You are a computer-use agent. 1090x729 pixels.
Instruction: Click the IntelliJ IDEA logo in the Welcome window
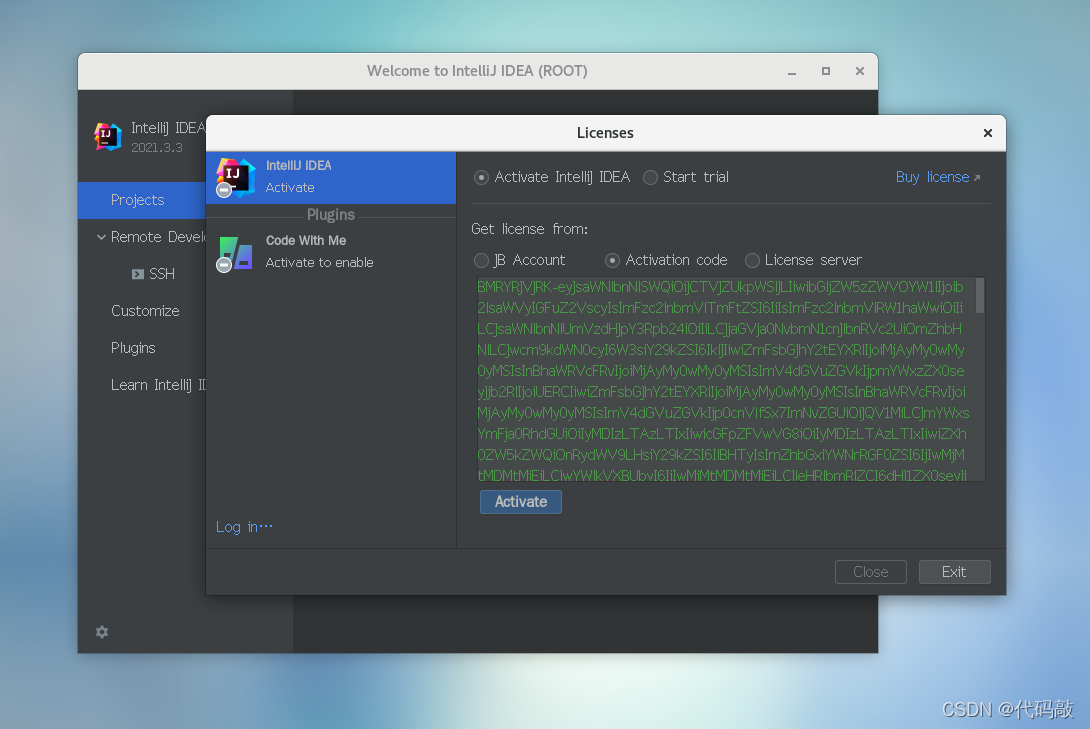(x=108, y=136)
